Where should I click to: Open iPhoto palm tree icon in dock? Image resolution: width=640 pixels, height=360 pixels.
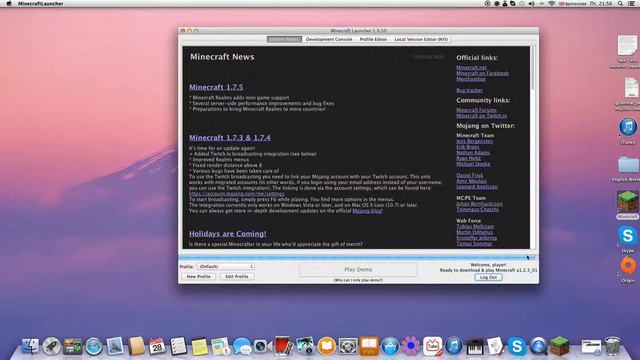point(305,346)
